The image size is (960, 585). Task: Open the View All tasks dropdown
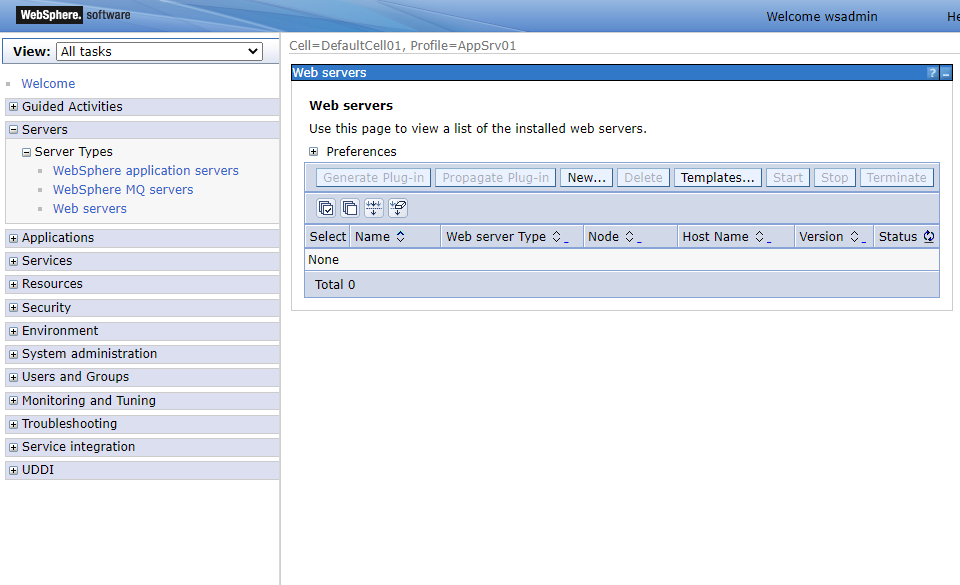point(159,51)
